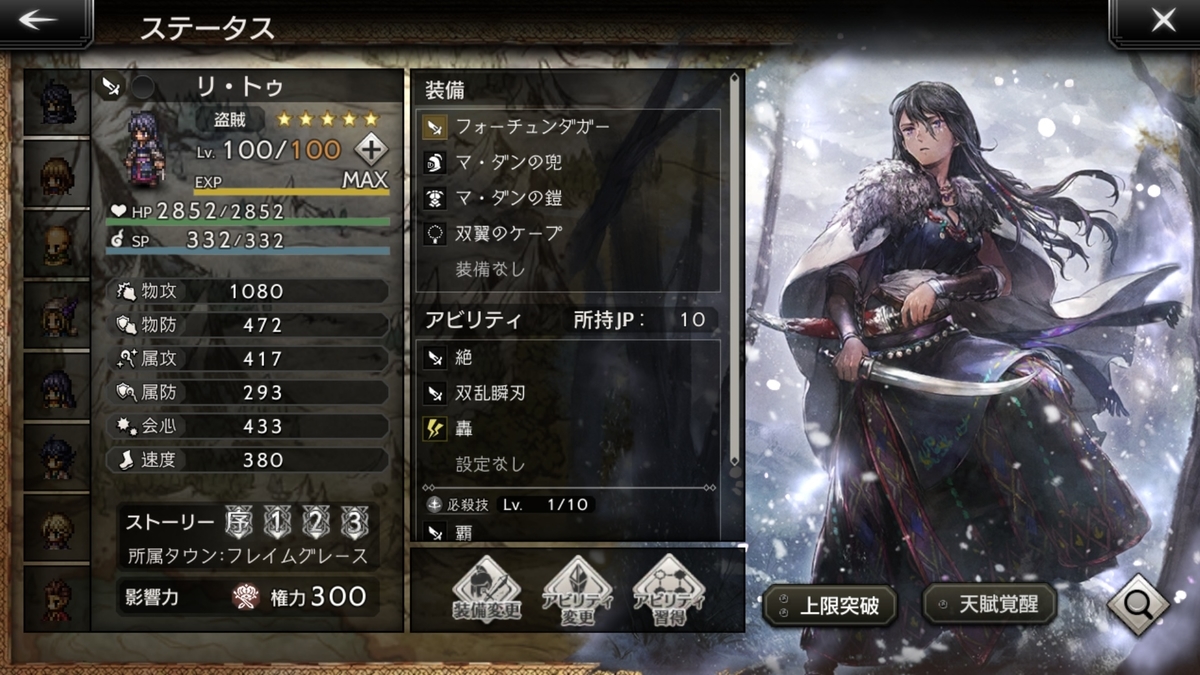Tap the dagger weapon-type icon by リ・トゥ

pyautogui.click(x=109, y=86)
